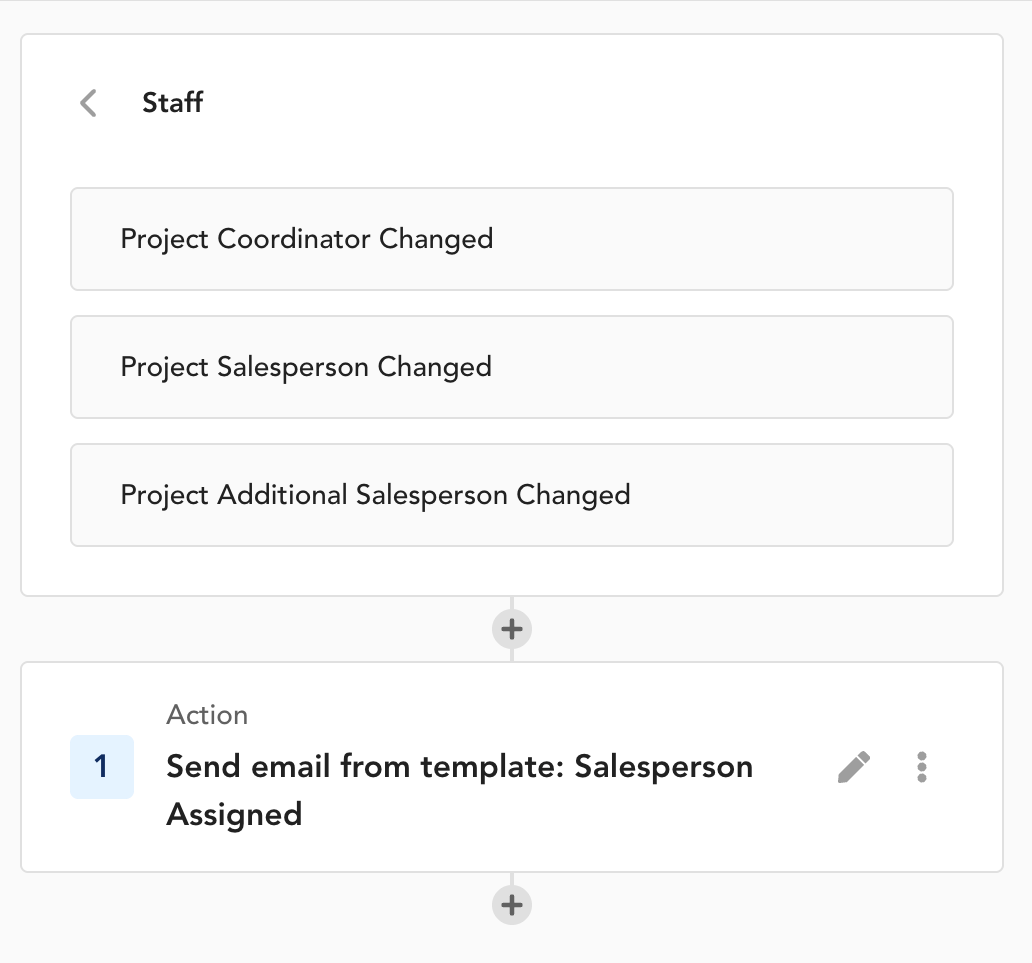This screenshot has height=963, width=1032.
Task: Open the Send email from template action title
Action: (x=459, y=790)
